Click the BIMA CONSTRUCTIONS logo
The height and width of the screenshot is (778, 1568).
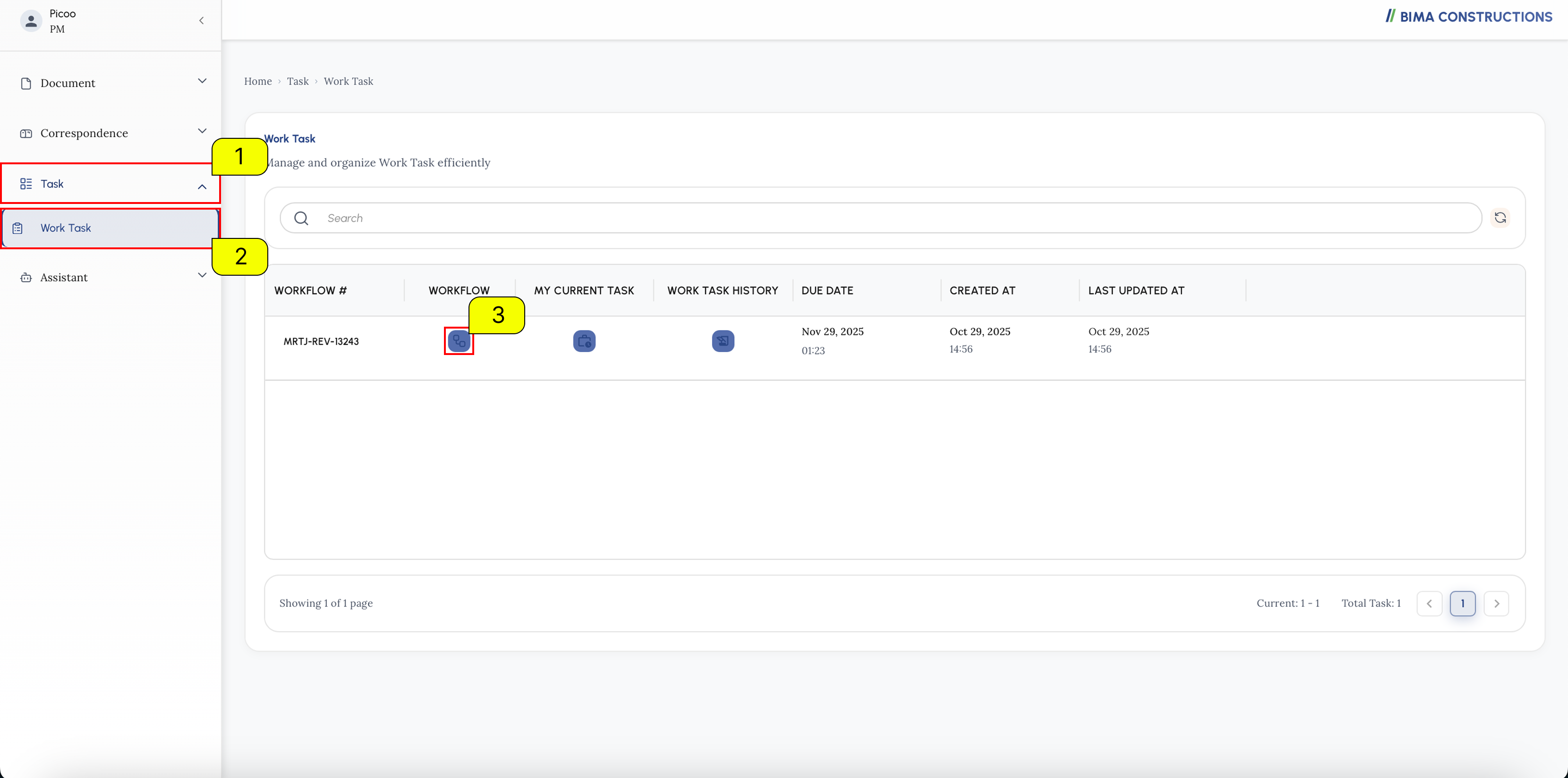(x=1469, y=17)
